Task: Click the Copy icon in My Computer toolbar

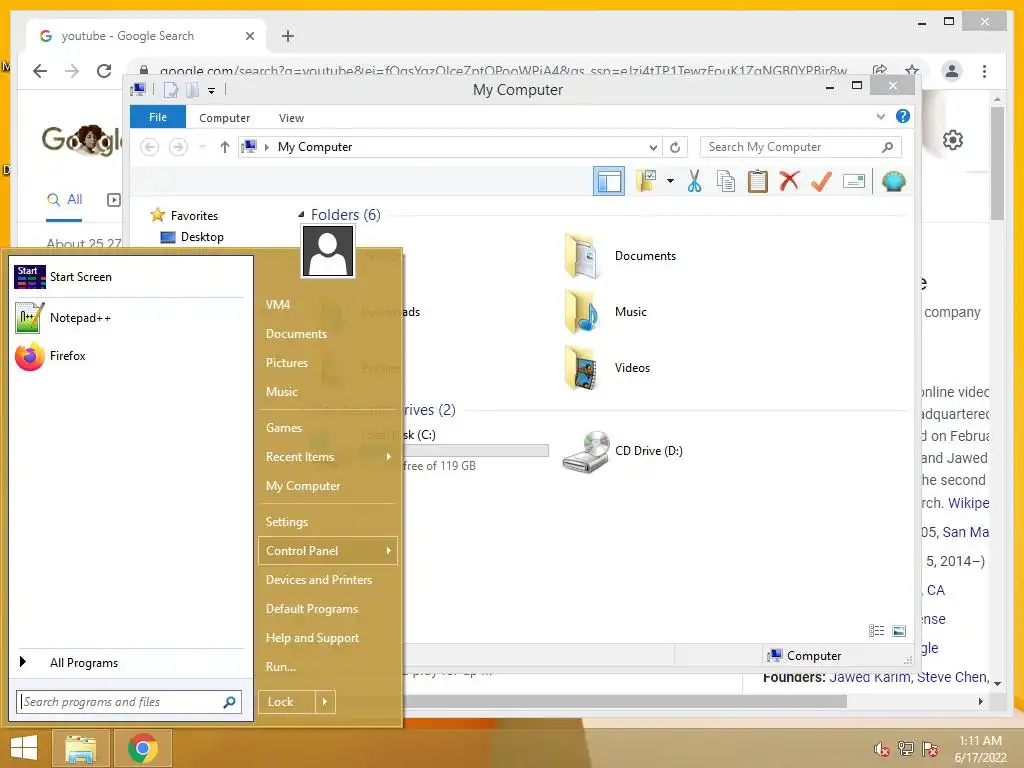Action: (726, 182)
